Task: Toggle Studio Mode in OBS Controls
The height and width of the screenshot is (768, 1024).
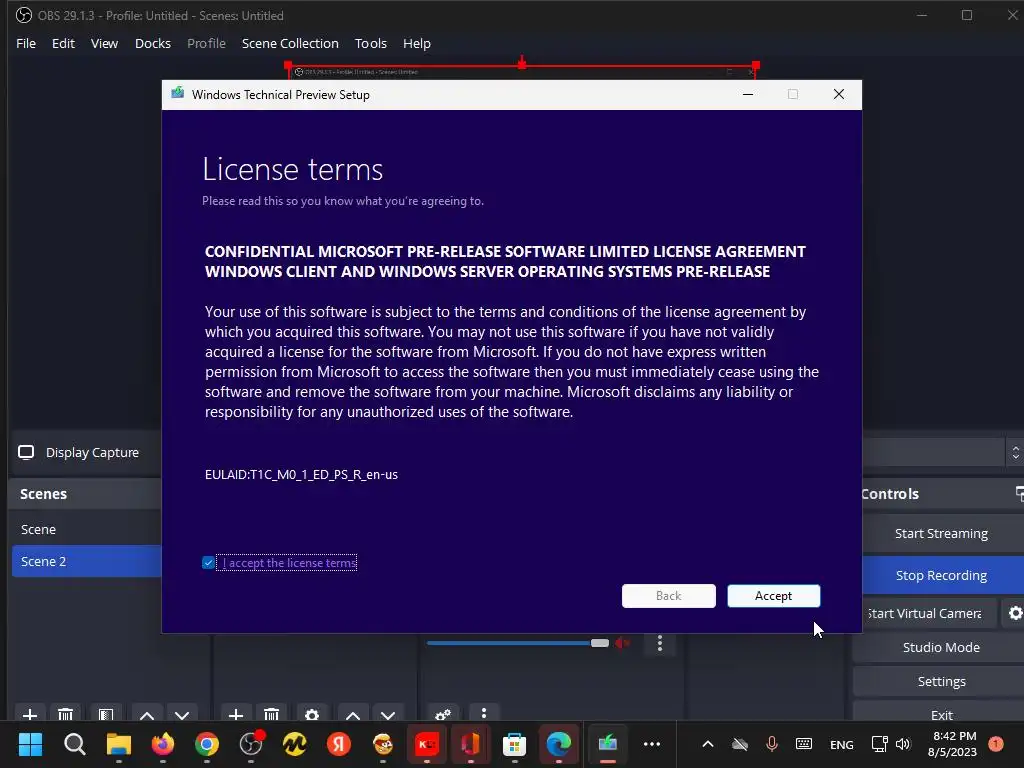Action: tap(941, 647)
